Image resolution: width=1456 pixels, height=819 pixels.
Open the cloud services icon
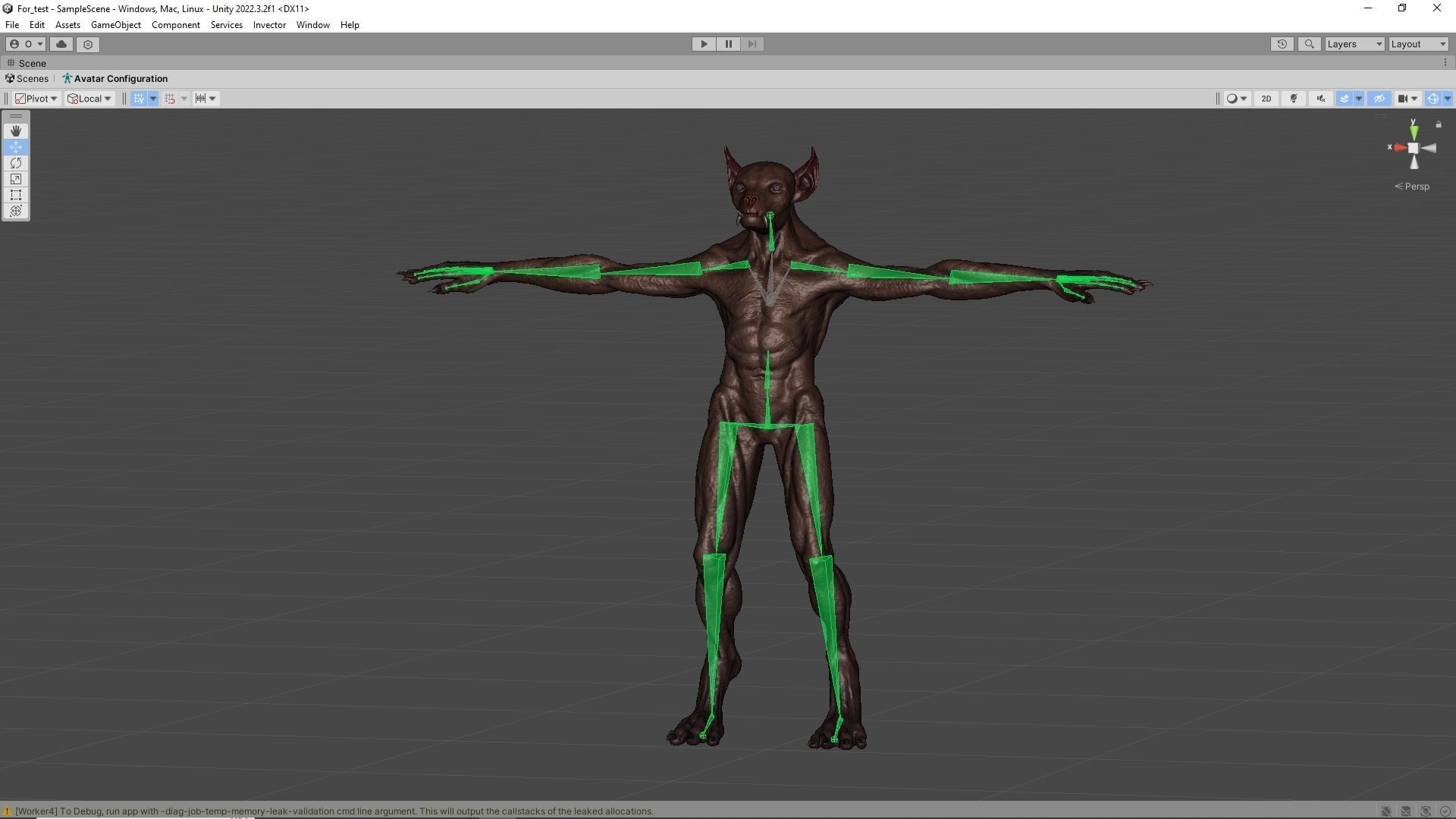point(61,44)
